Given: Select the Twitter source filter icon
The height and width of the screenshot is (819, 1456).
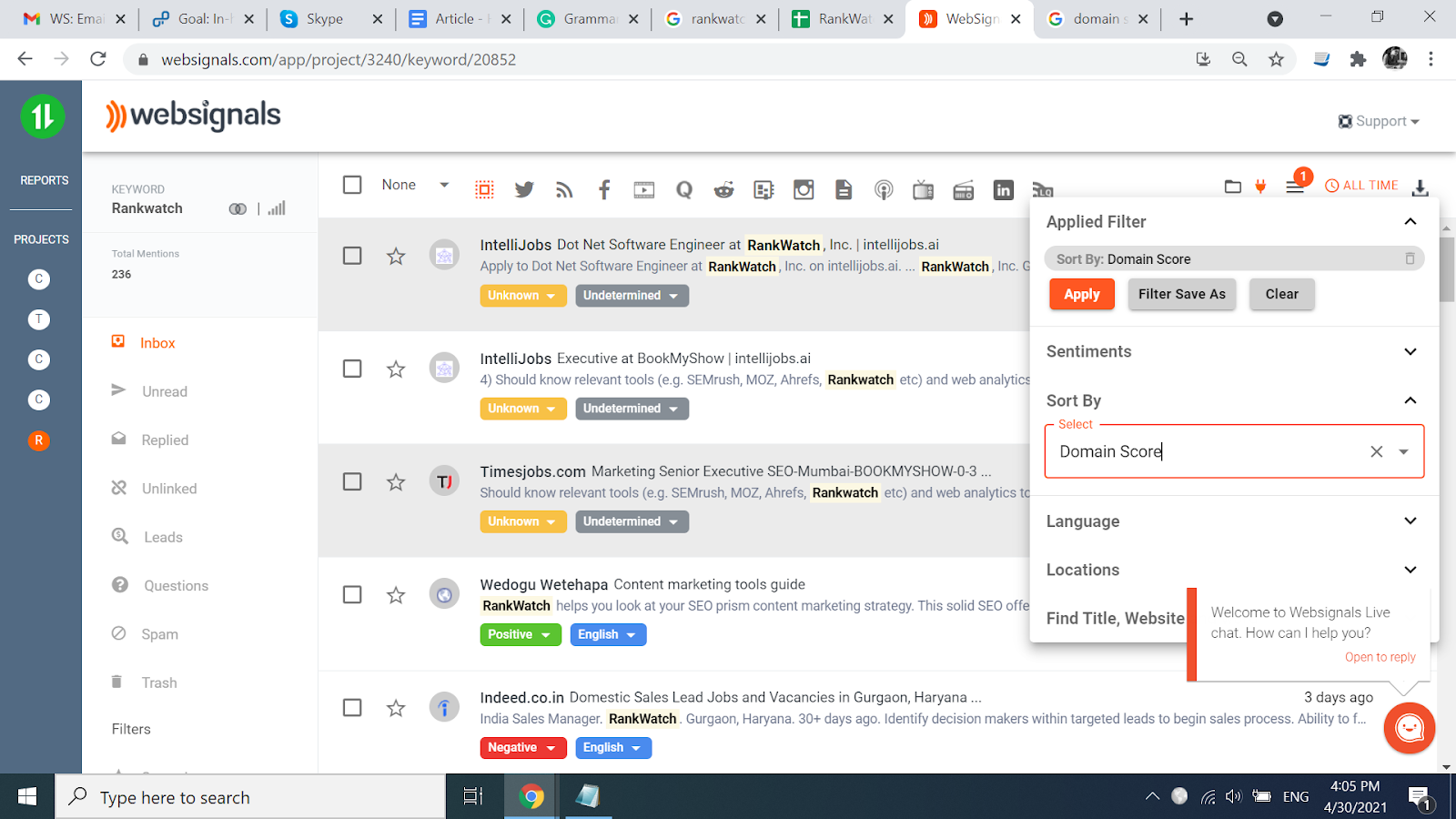Looking at the screenshot, I should click(x=524, y=189).
